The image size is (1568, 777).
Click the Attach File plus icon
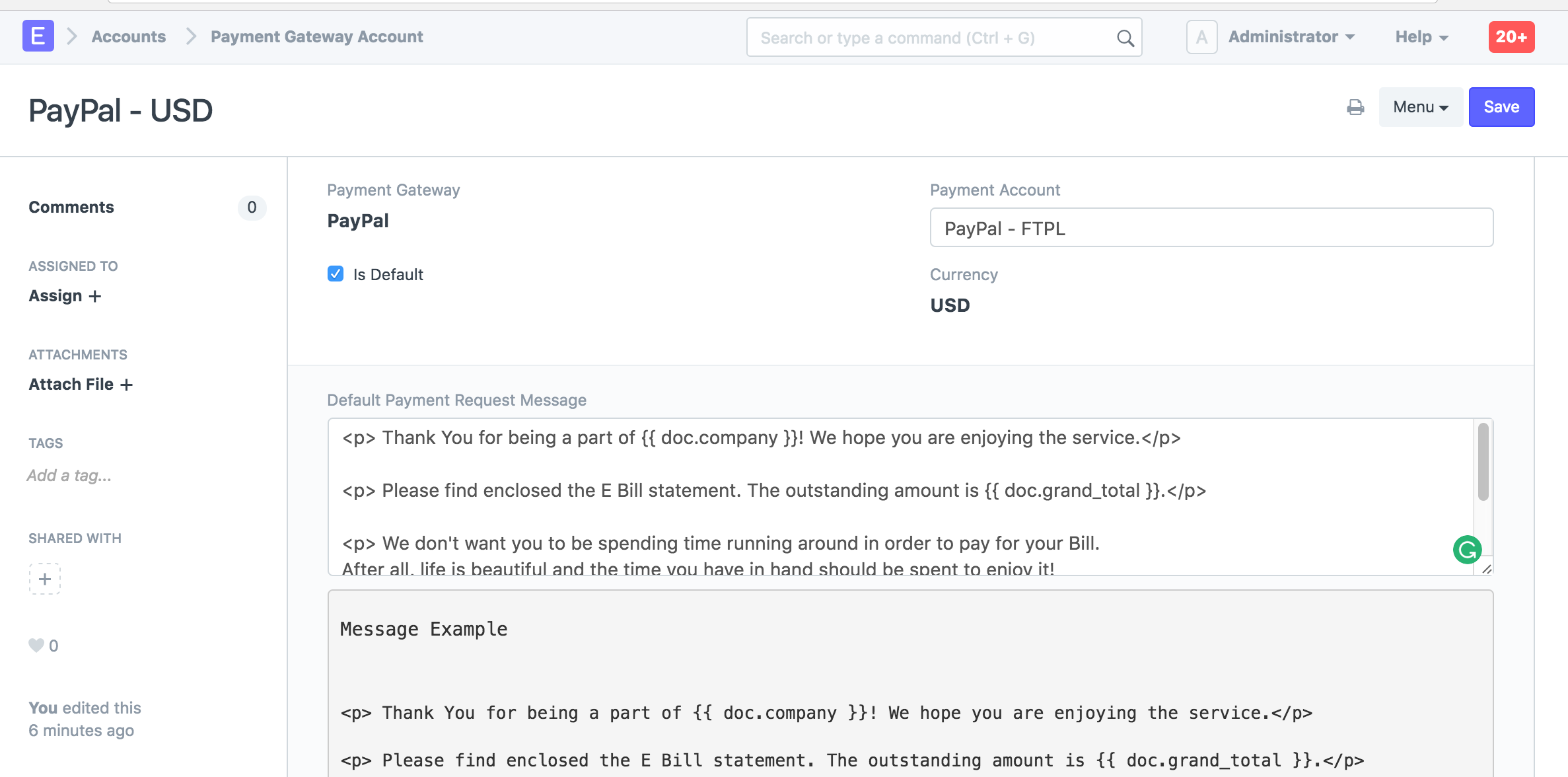tap(127, 385)
